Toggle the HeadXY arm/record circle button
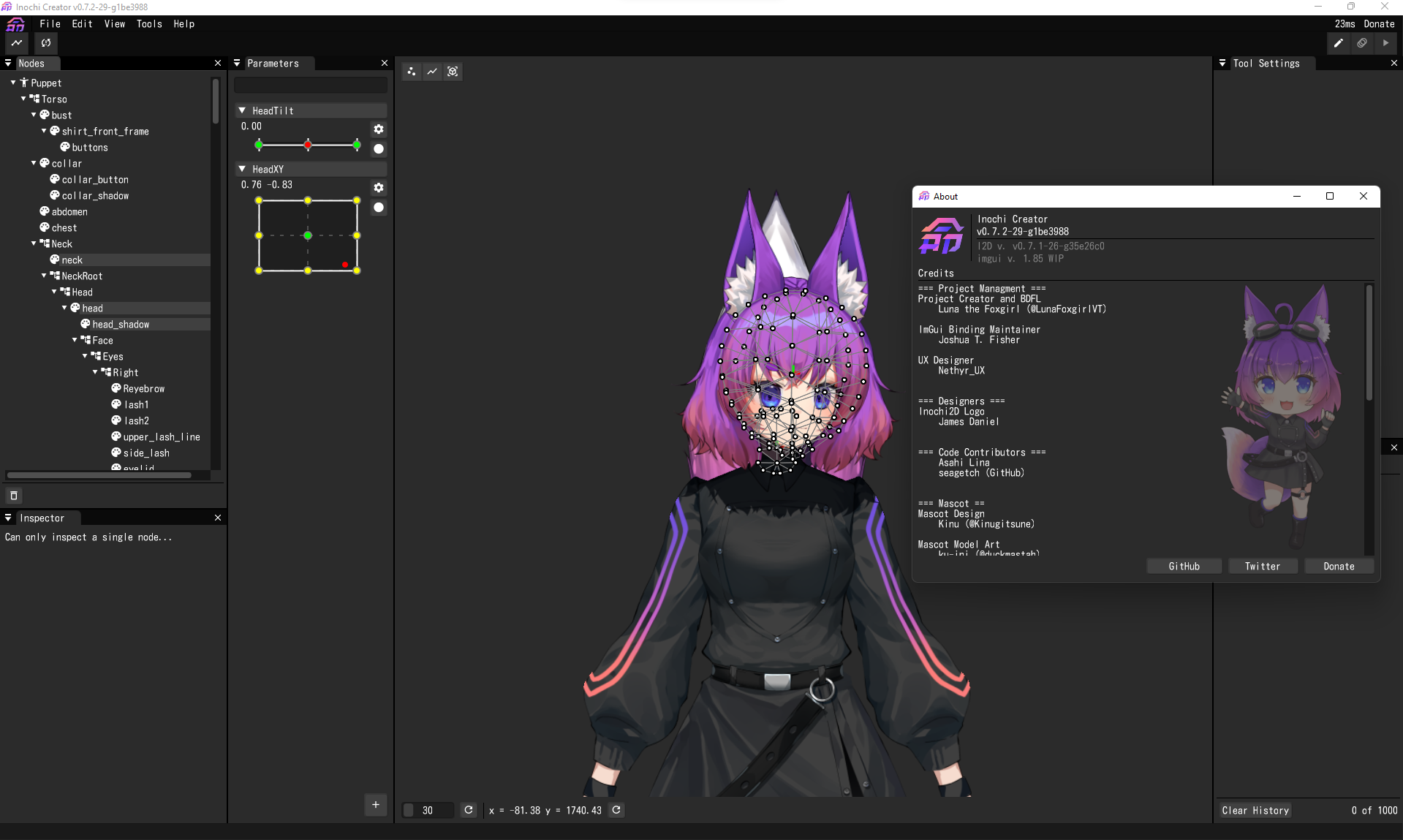The image size is (1403, 840). tap(379, 208)
